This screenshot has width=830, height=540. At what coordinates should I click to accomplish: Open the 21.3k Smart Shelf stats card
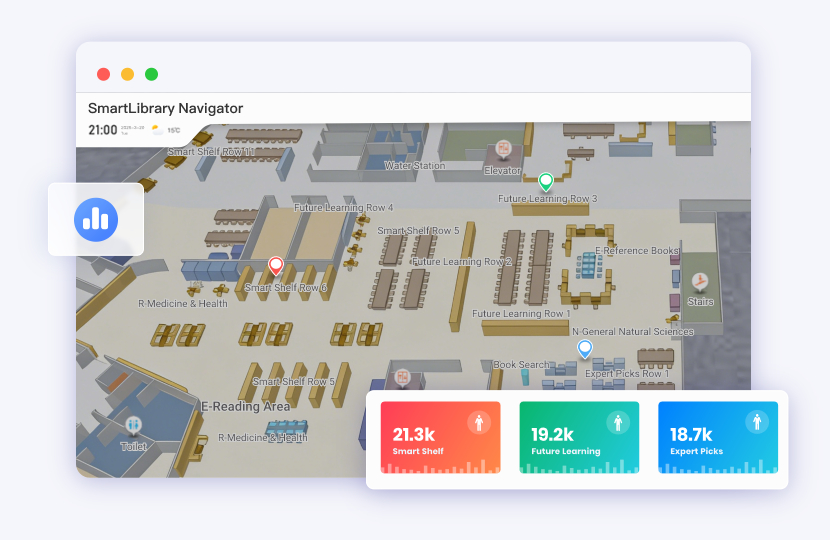(x=441, y=438)
